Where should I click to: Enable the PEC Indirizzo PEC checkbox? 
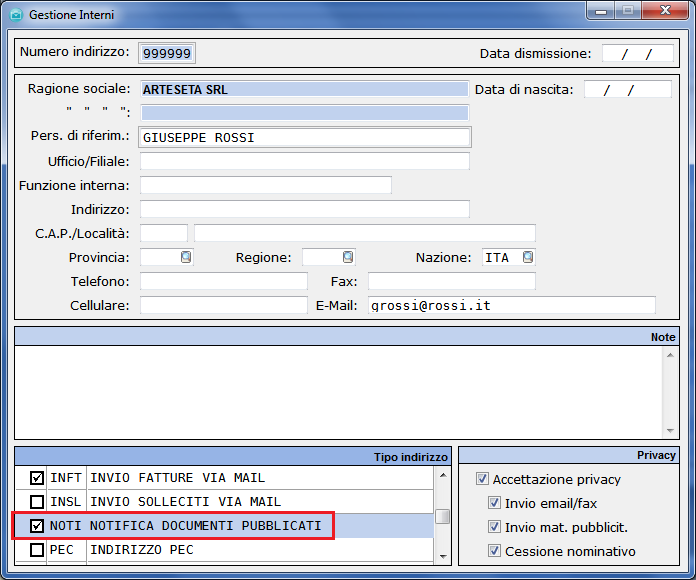37,550
